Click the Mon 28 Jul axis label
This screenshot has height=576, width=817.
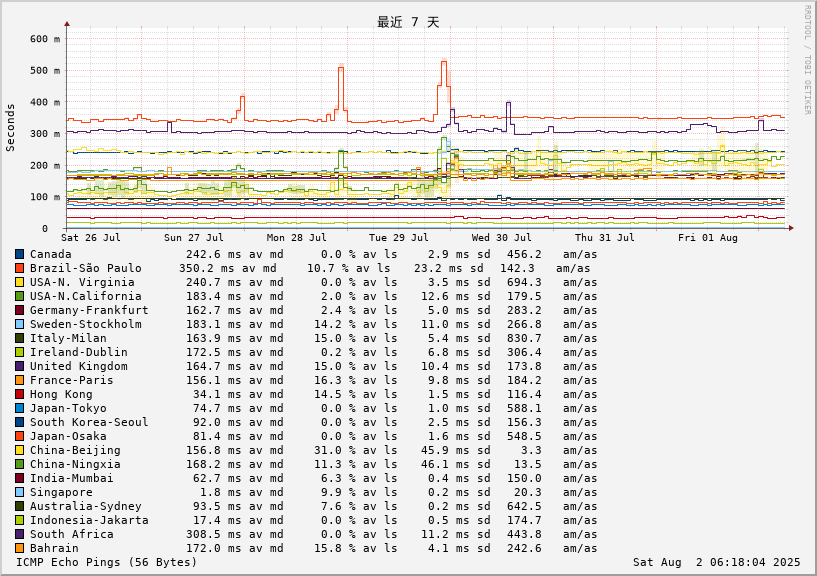click(x=296, y=238)
